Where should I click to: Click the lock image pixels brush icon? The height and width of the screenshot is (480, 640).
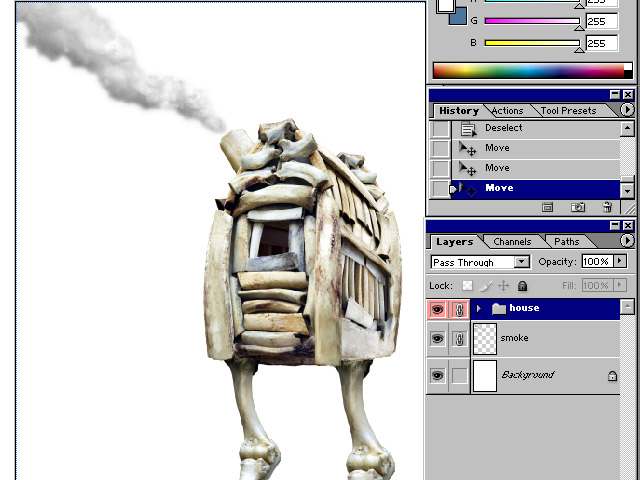(x=485, y=286)
